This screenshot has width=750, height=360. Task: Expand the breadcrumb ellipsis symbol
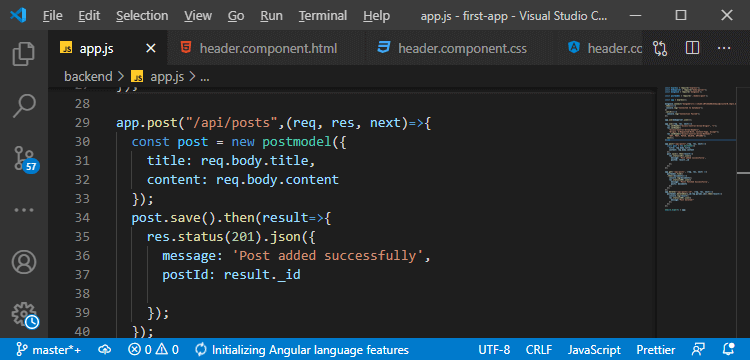click(x=205, y=77)
